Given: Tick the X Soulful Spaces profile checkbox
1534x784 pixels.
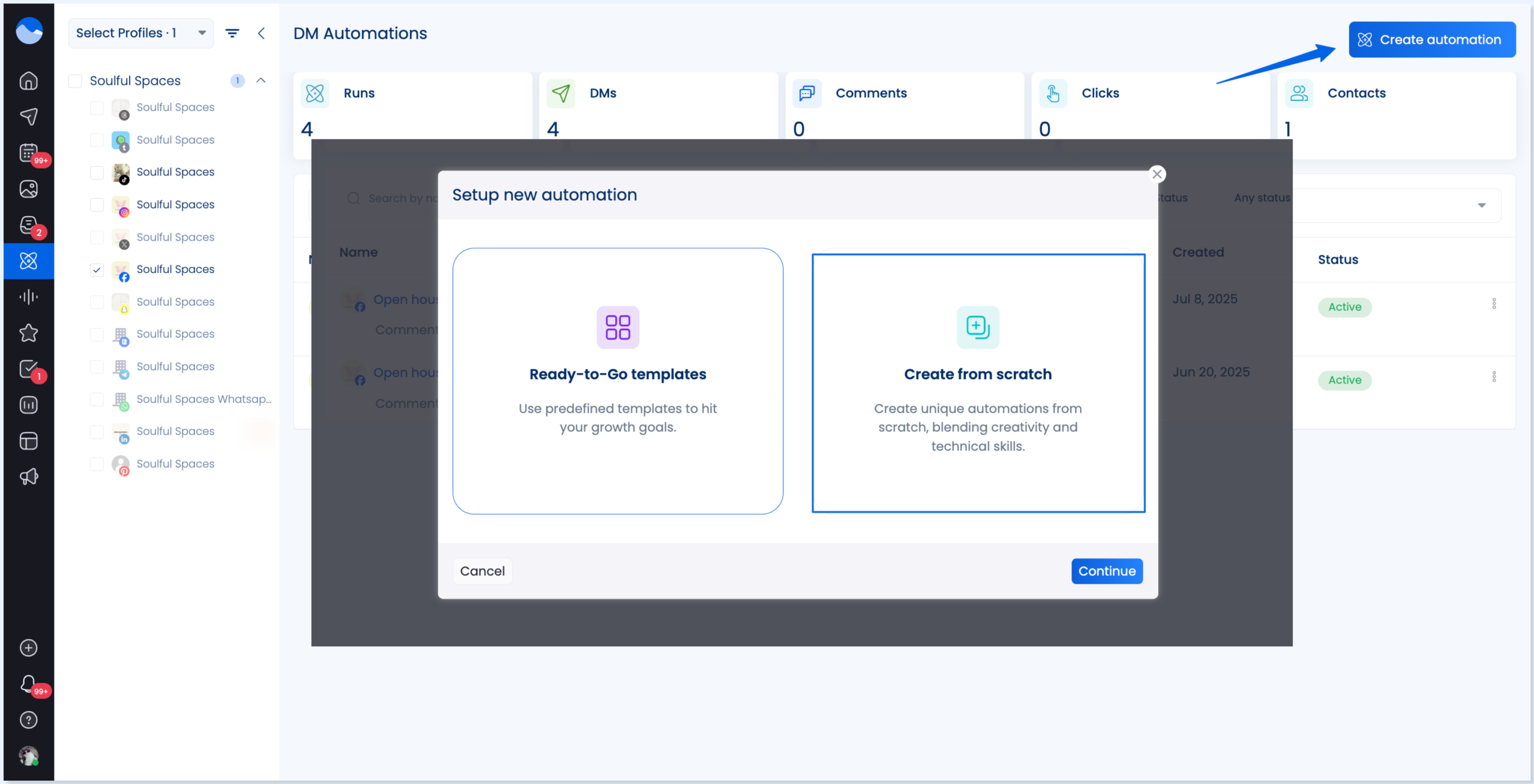Looking at the screenshot, I should coord(96,237).
